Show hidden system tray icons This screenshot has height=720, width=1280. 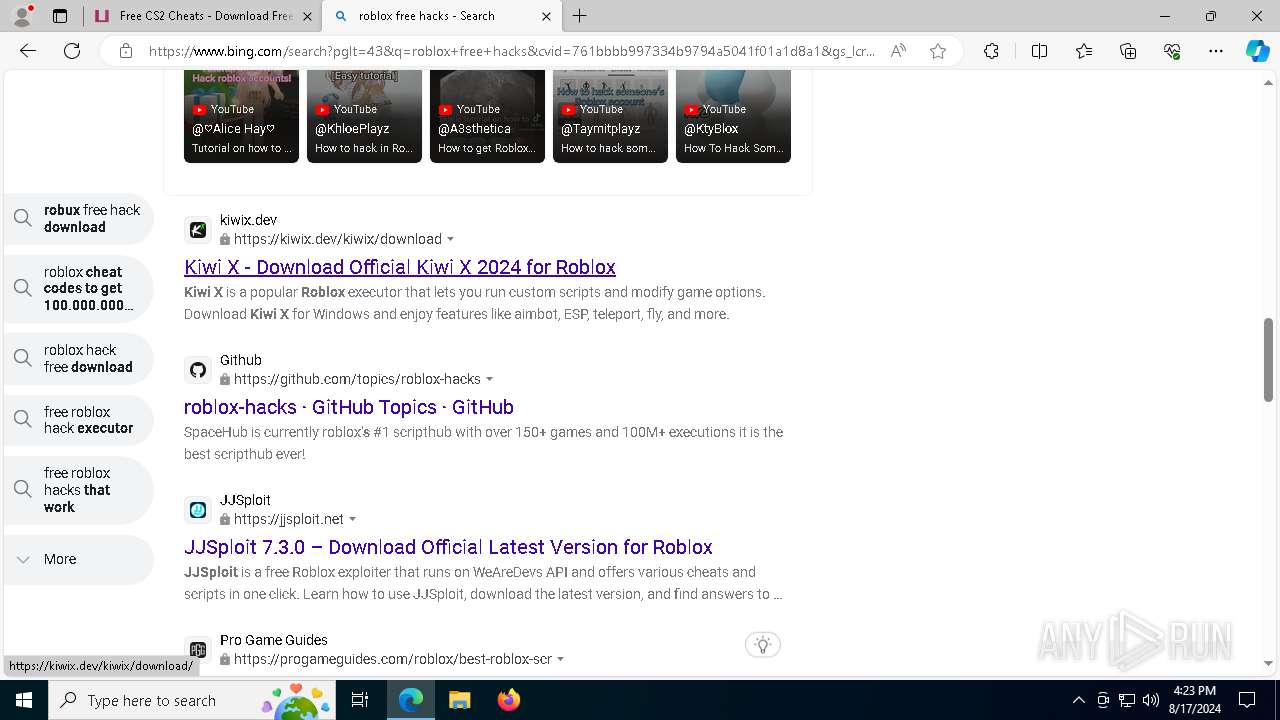(x=1078, y=700)
